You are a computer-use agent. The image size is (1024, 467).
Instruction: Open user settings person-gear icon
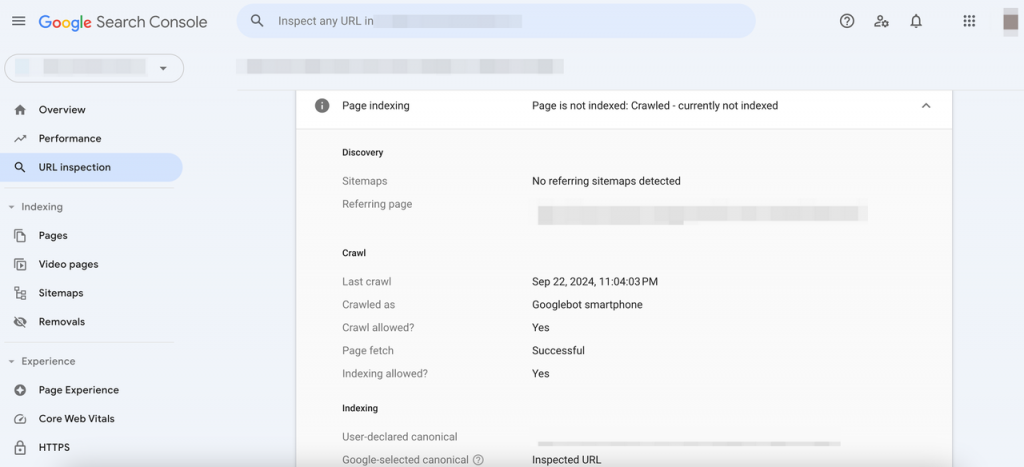pos(881,21)
